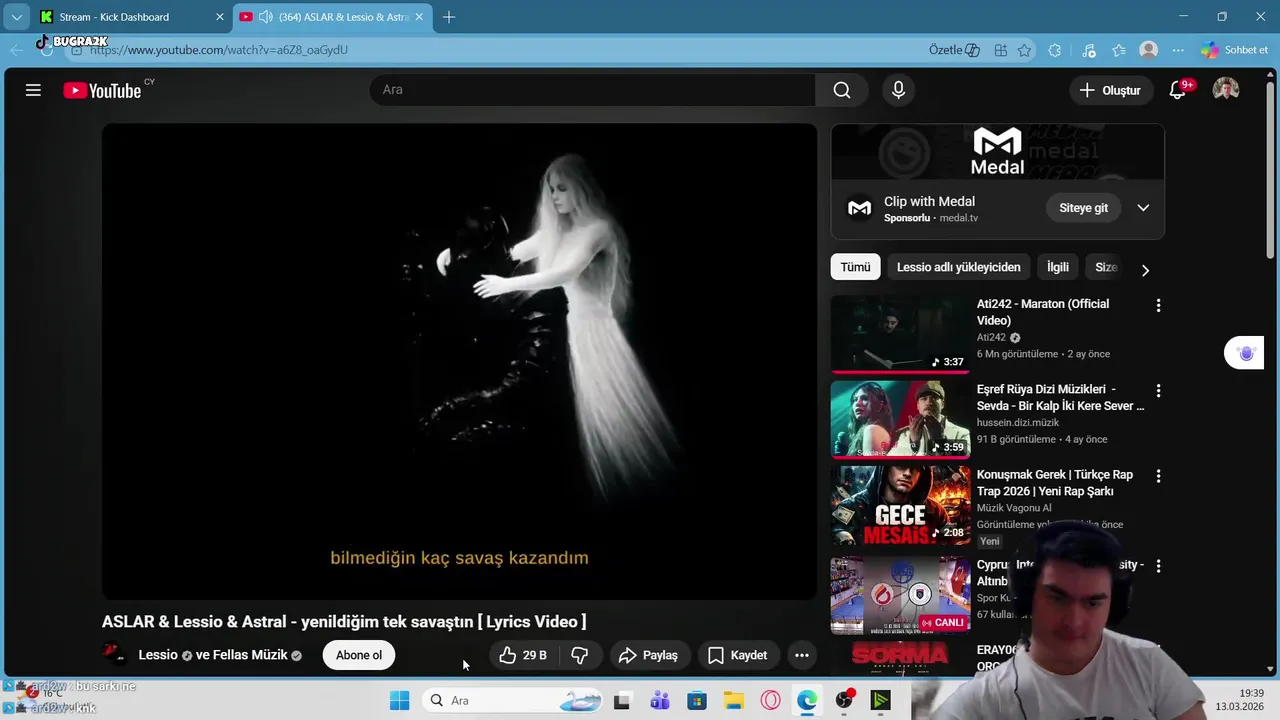Close the Stream - Kick Dashboard tab
Viewport: 1280px width, 720px height.
pos(220,17)
